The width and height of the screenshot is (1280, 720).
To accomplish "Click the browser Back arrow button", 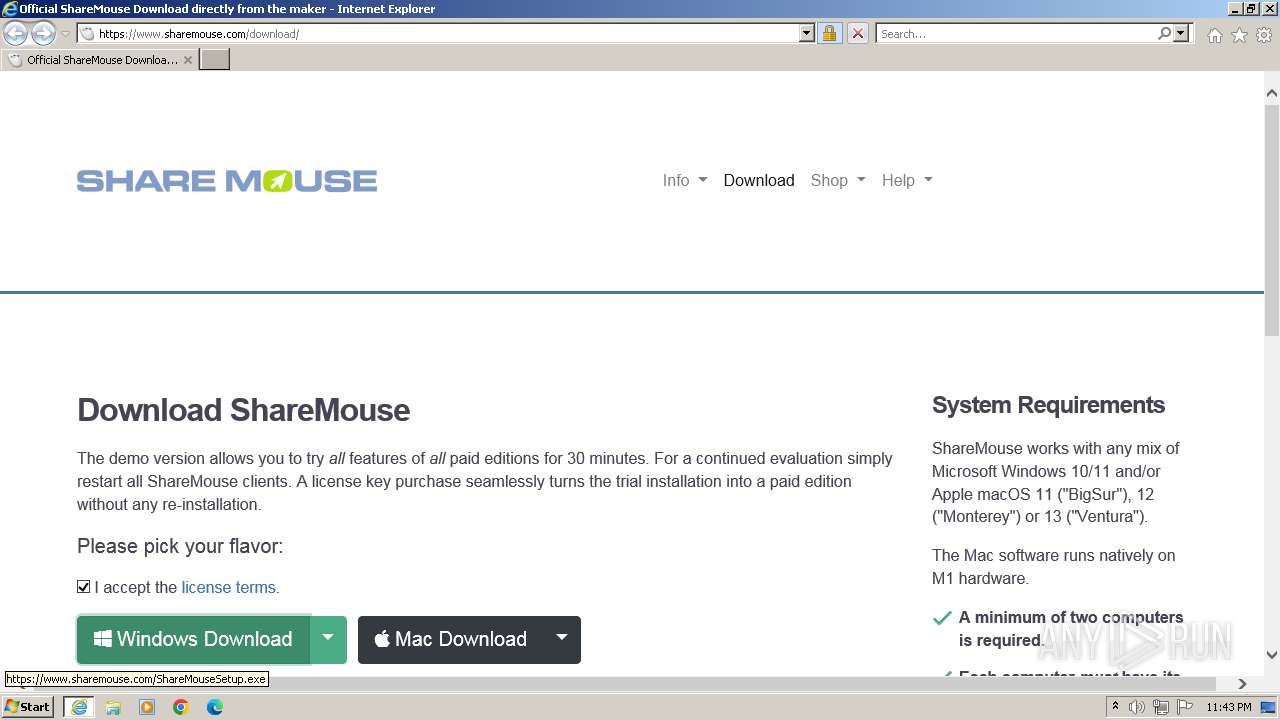I will click(x=15, y=33).
